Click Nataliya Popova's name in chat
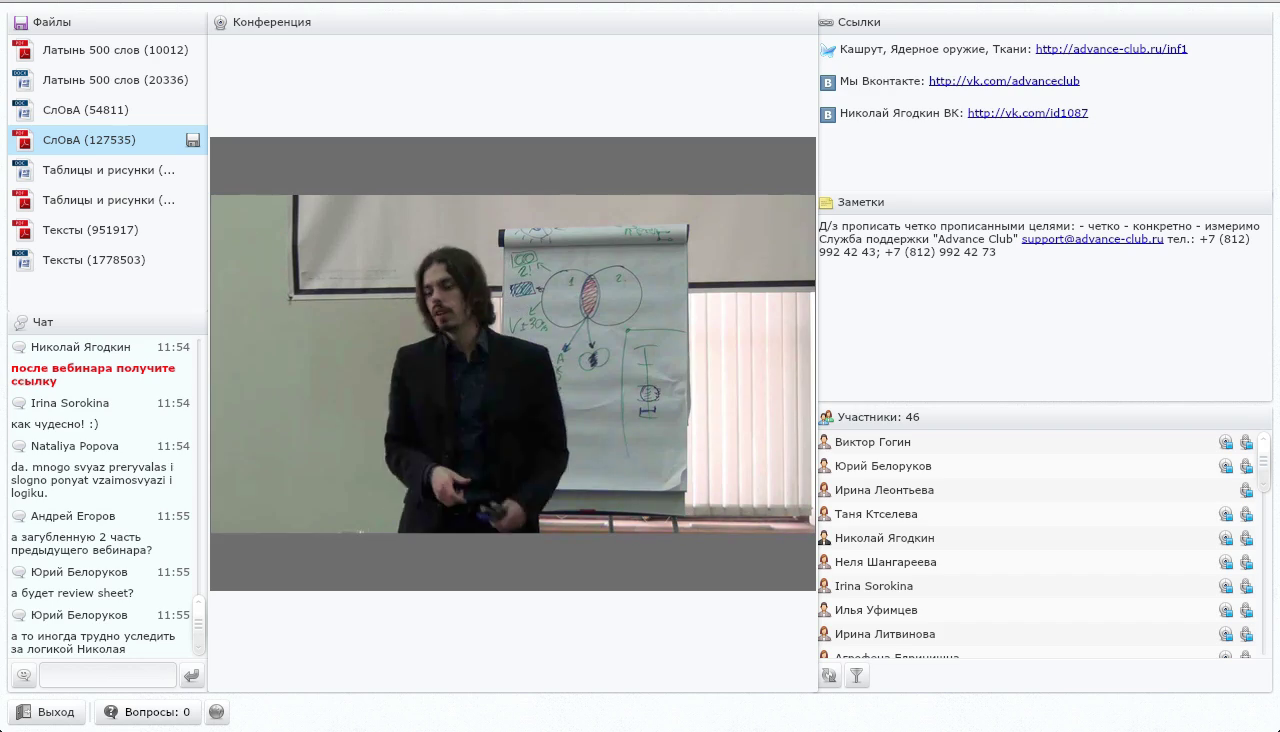1280x732 pixels. [x=75, y=446]
